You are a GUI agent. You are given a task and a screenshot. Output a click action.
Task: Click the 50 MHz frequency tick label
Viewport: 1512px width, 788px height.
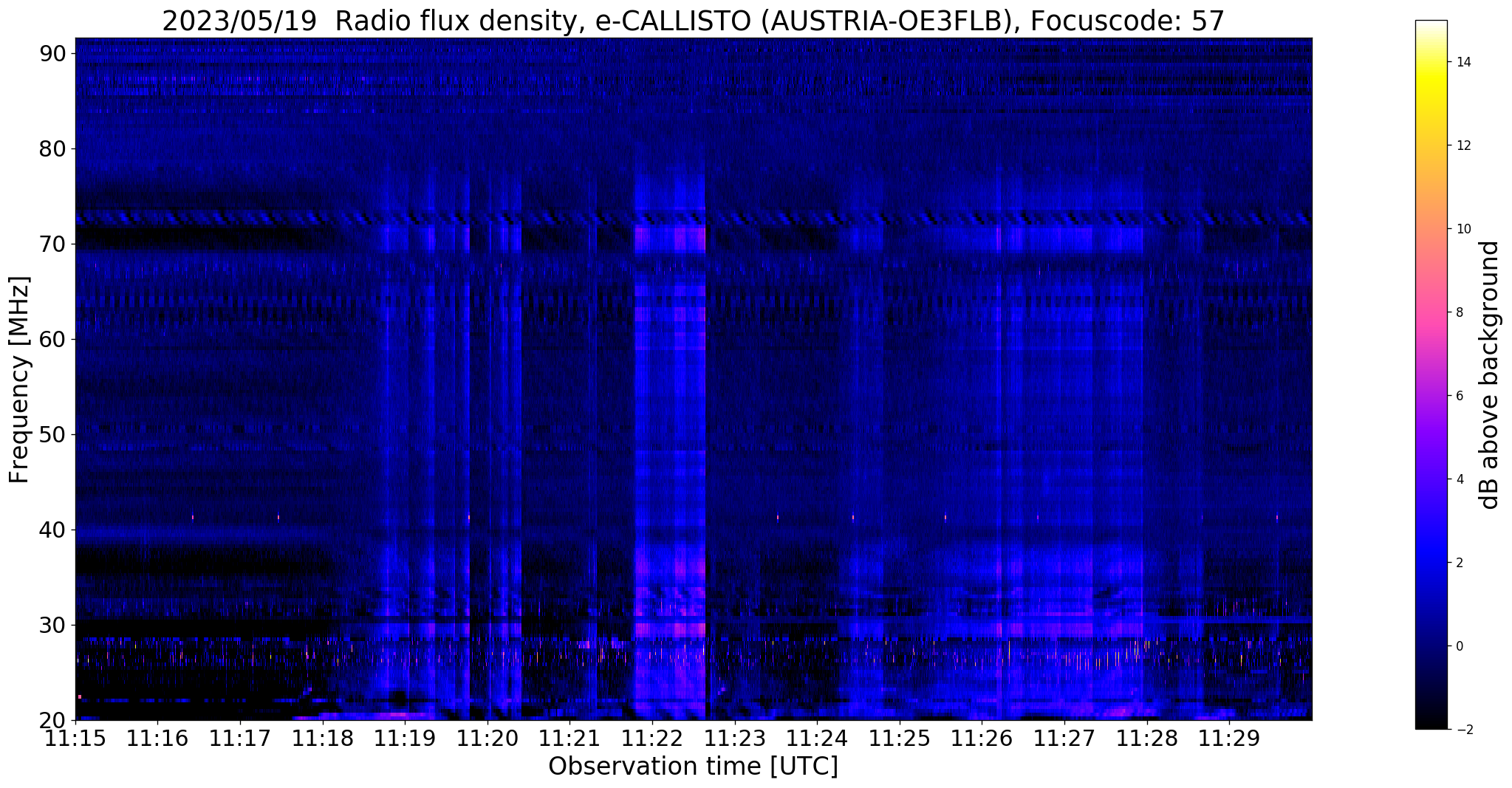tap(52, 435)
